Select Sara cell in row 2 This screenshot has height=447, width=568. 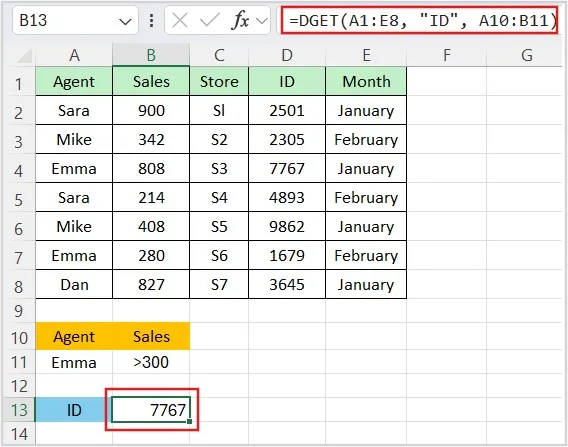tap(74, 110)
